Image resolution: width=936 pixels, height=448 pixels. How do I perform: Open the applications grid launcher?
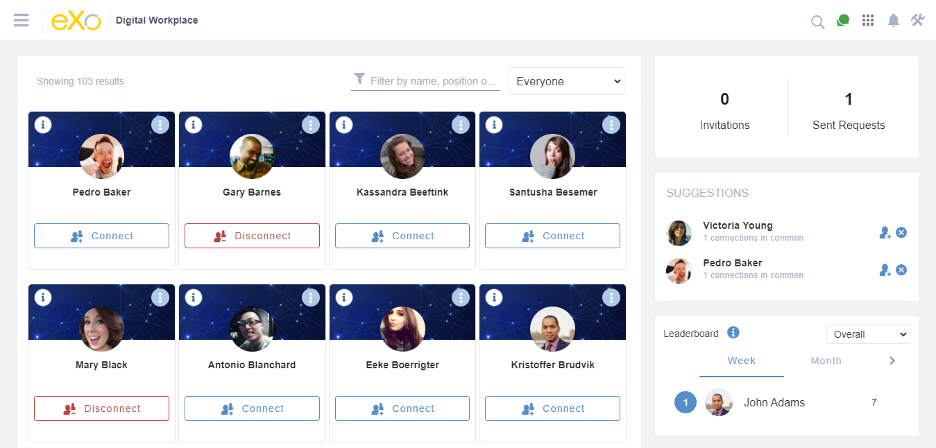[868, 20]
